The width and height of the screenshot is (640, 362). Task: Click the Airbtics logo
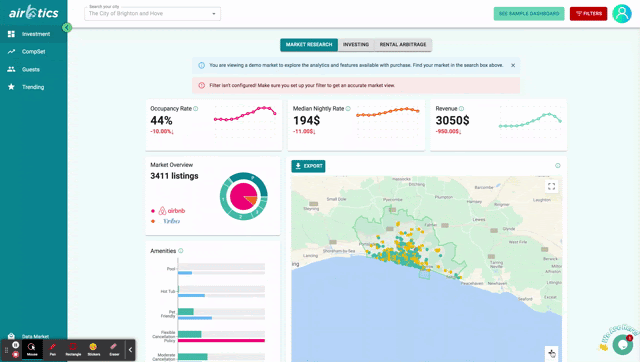click(34, 13)
